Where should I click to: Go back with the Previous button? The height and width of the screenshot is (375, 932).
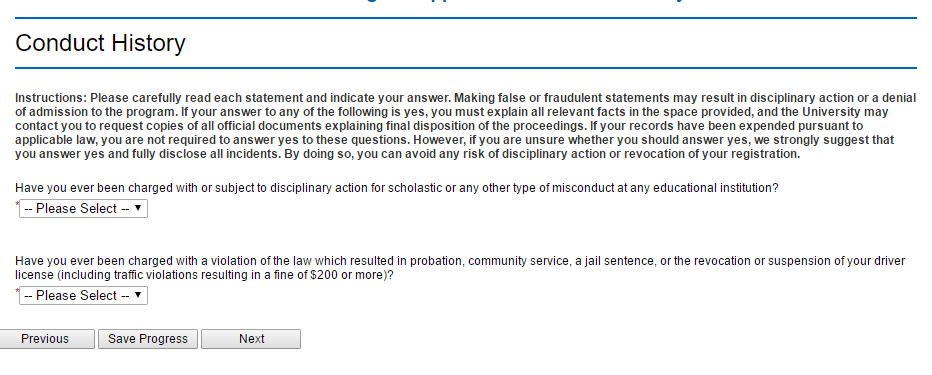(x=45, y=339)
